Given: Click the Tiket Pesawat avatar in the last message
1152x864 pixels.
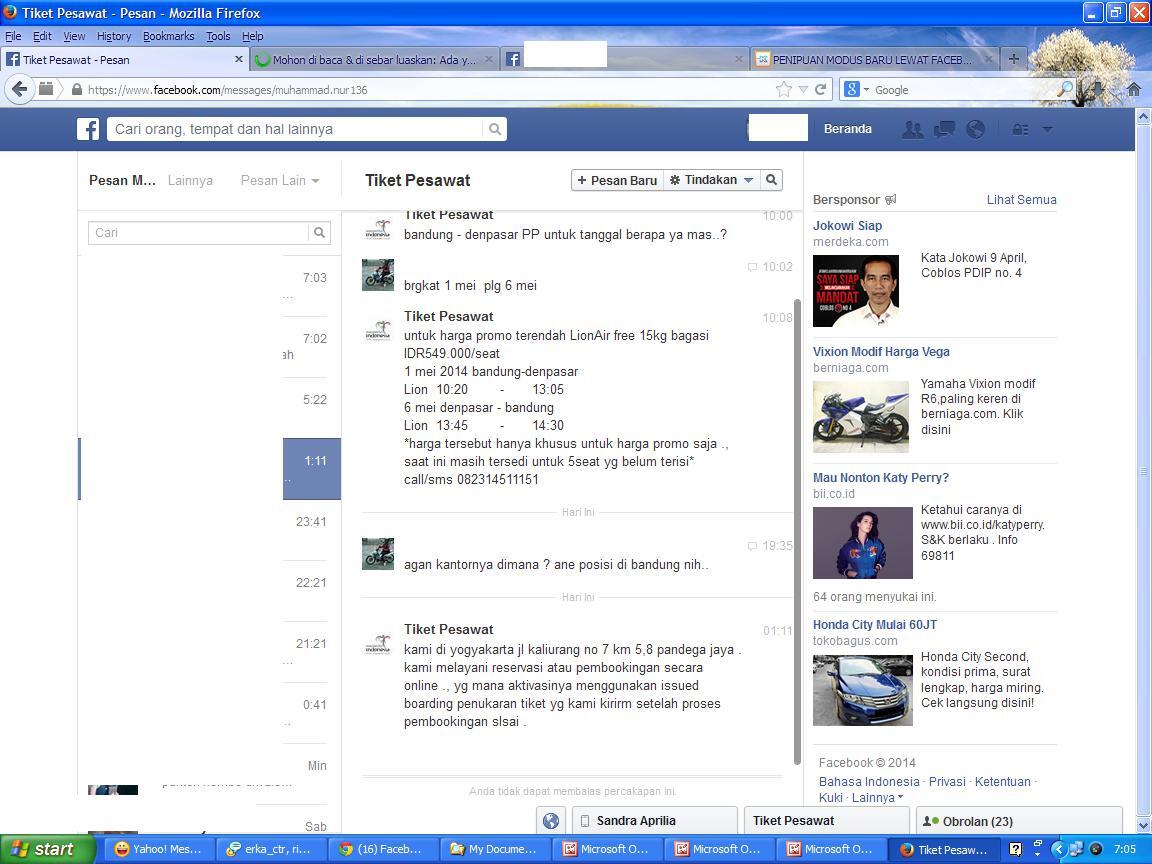Looking at the screenshot, I should click(378, 644).
